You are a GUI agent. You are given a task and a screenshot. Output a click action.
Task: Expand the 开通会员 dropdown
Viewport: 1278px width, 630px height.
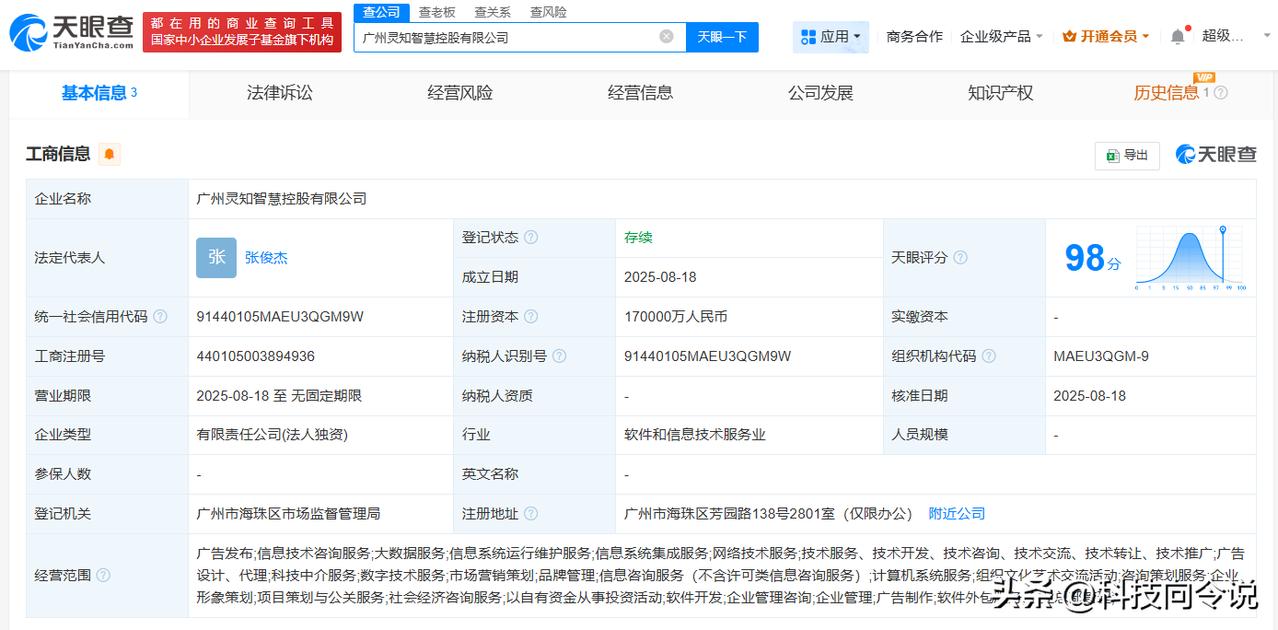point(1106,37)
